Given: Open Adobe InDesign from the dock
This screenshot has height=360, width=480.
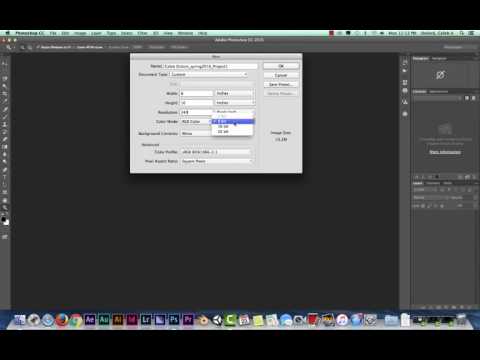Looking at the screenshot, I should point(132,320).
